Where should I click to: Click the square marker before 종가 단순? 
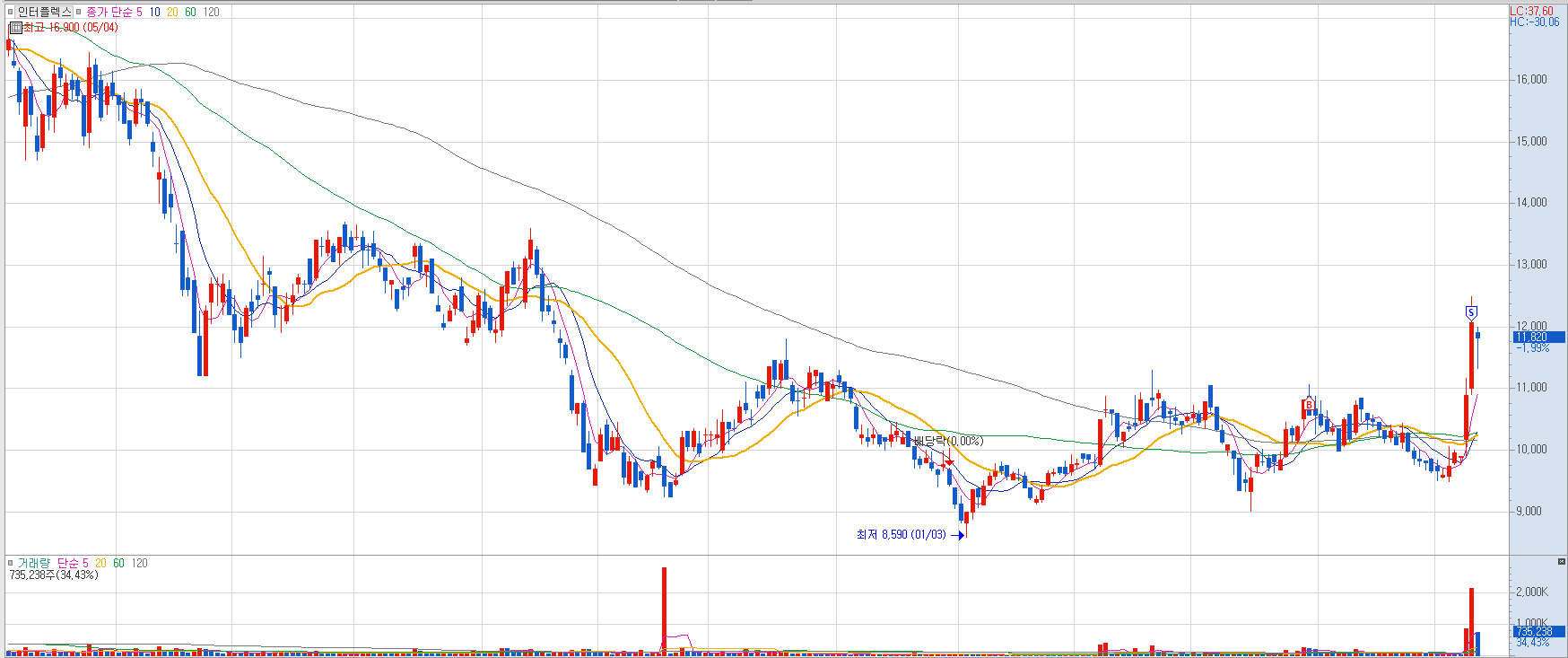click(79, 12)
